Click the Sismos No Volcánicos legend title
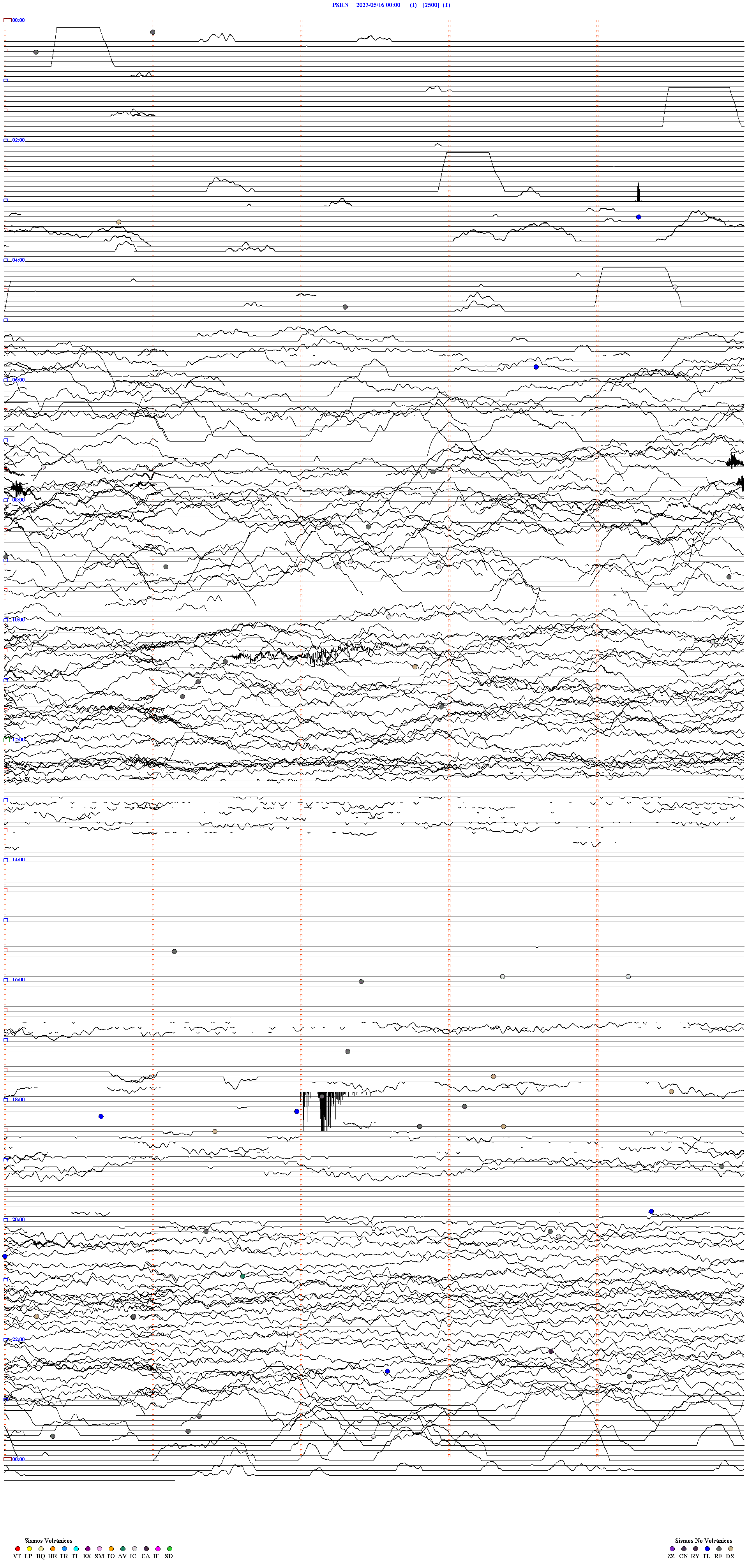Viewport: 748px width, 1568px height. pos(704,1541)
